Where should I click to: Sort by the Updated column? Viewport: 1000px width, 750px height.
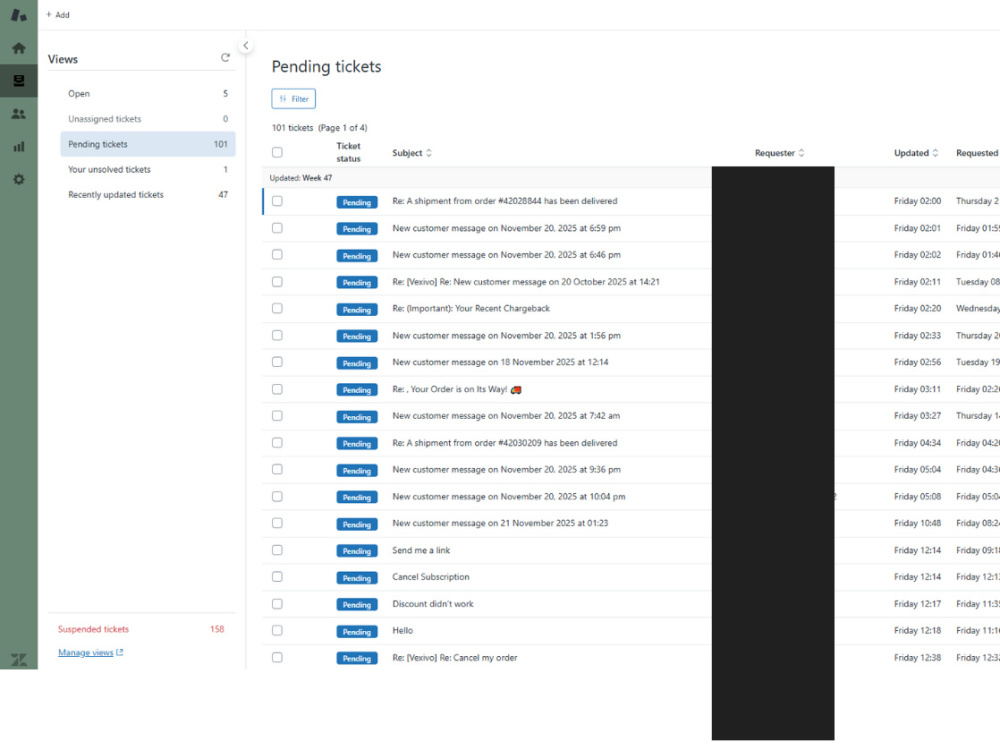click(x=916, y=153)
